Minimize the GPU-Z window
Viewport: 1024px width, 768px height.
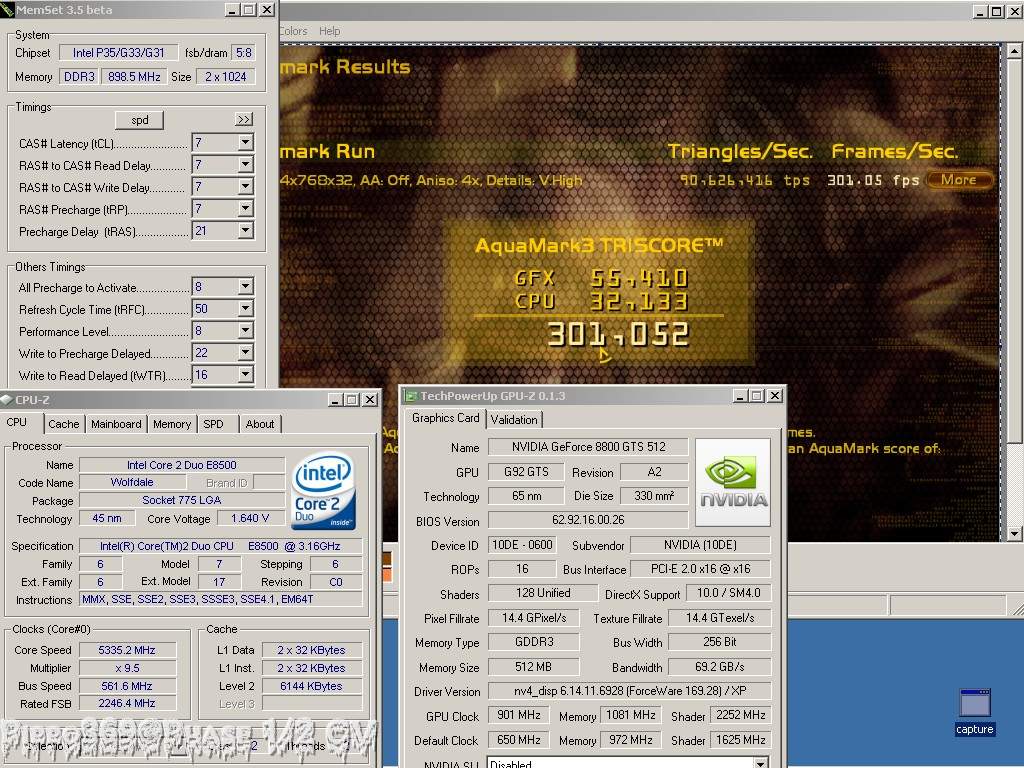pos(741,396)
